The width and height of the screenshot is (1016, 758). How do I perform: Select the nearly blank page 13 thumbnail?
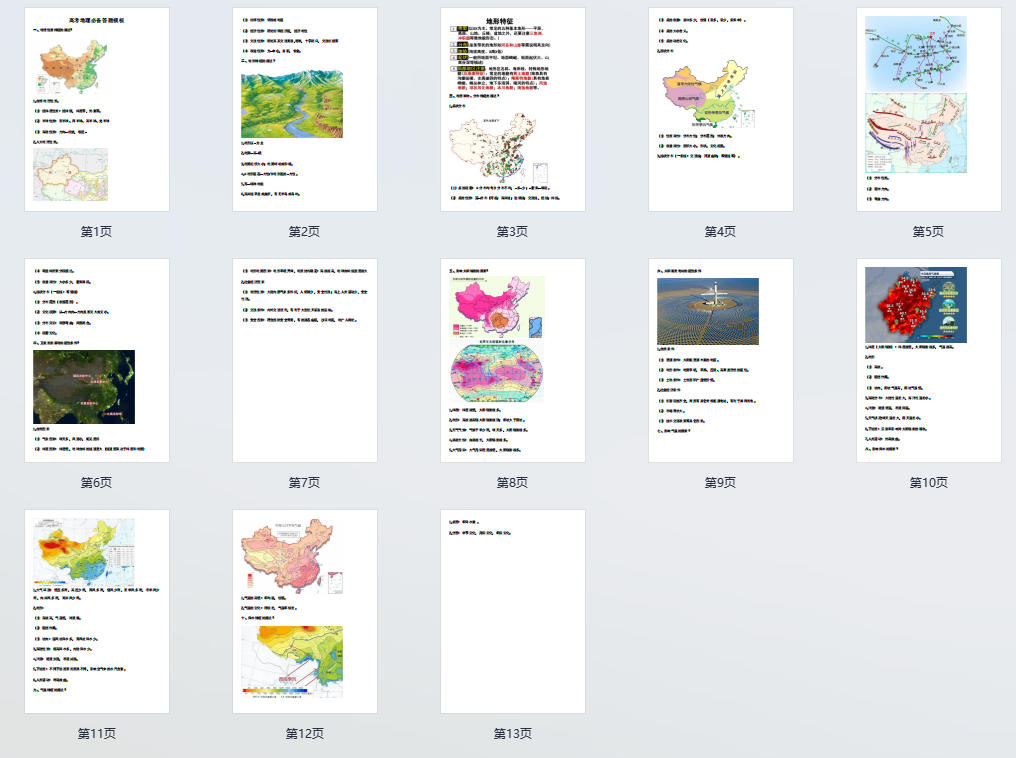(513, 612)
